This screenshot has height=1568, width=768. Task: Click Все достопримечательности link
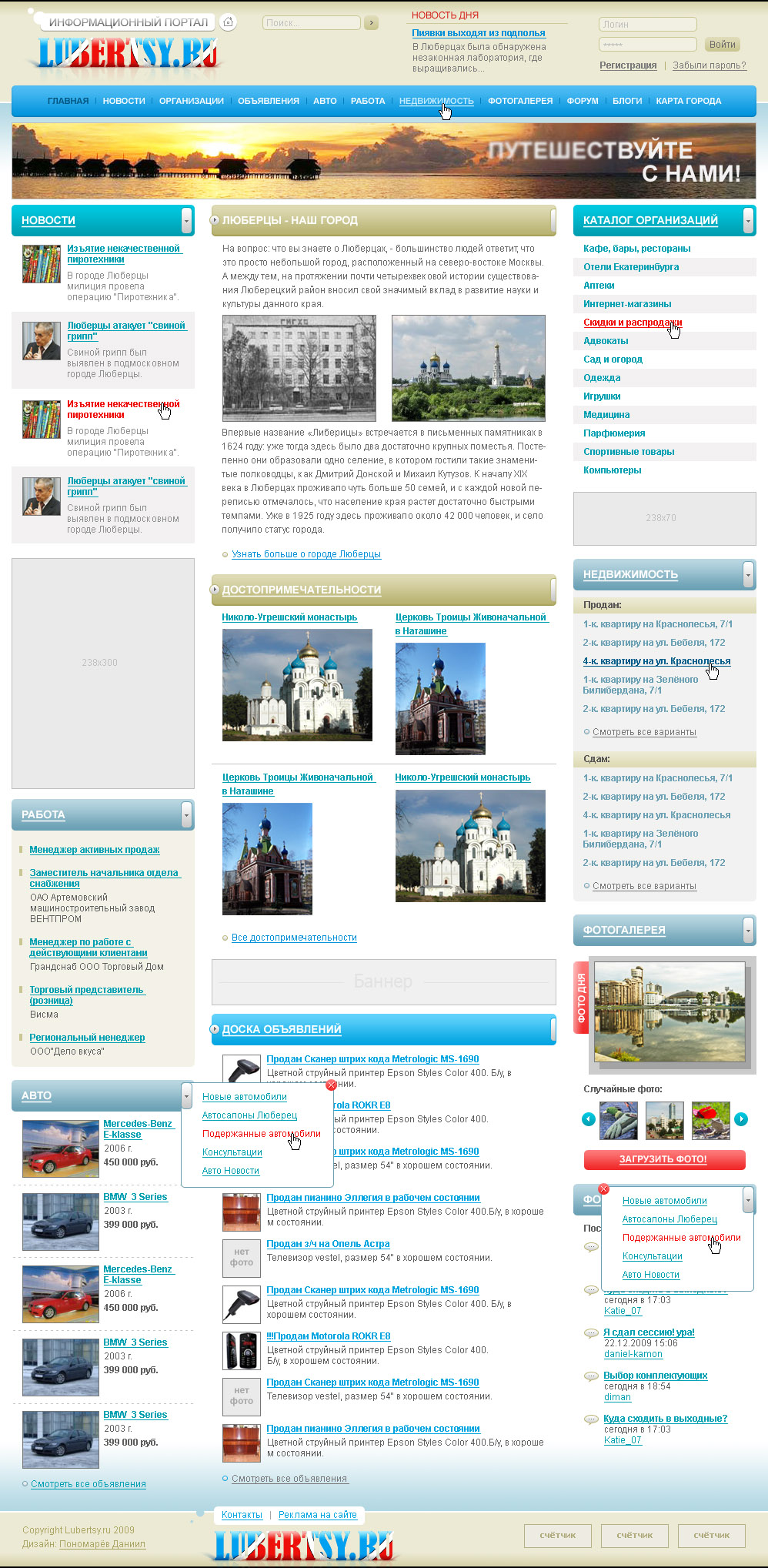click(294, 938)
